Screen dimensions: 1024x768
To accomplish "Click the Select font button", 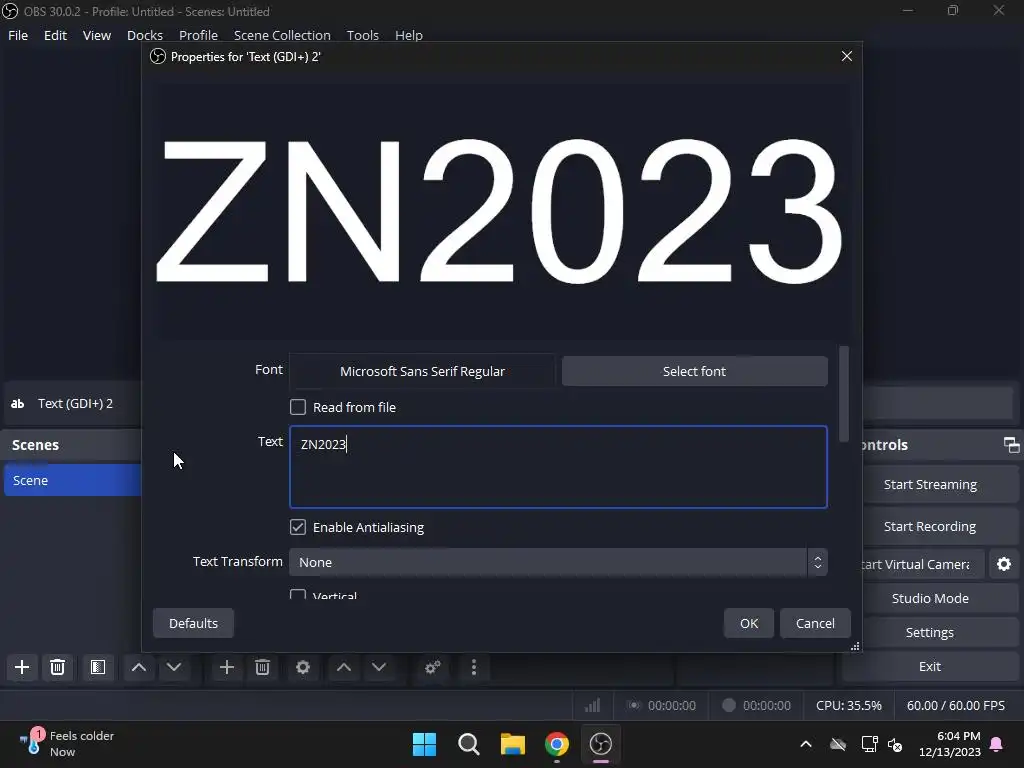I will 694,371.
